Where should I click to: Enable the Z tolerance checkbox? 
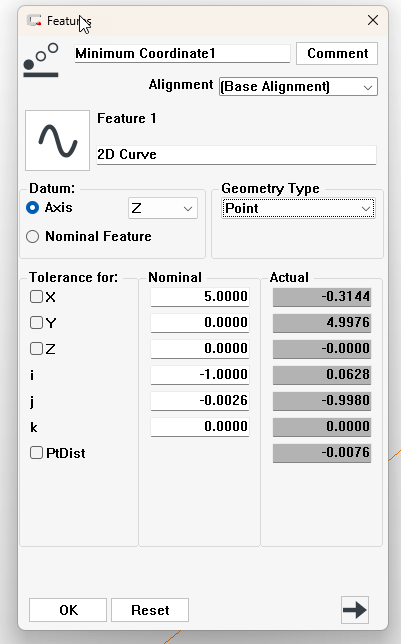36,349
